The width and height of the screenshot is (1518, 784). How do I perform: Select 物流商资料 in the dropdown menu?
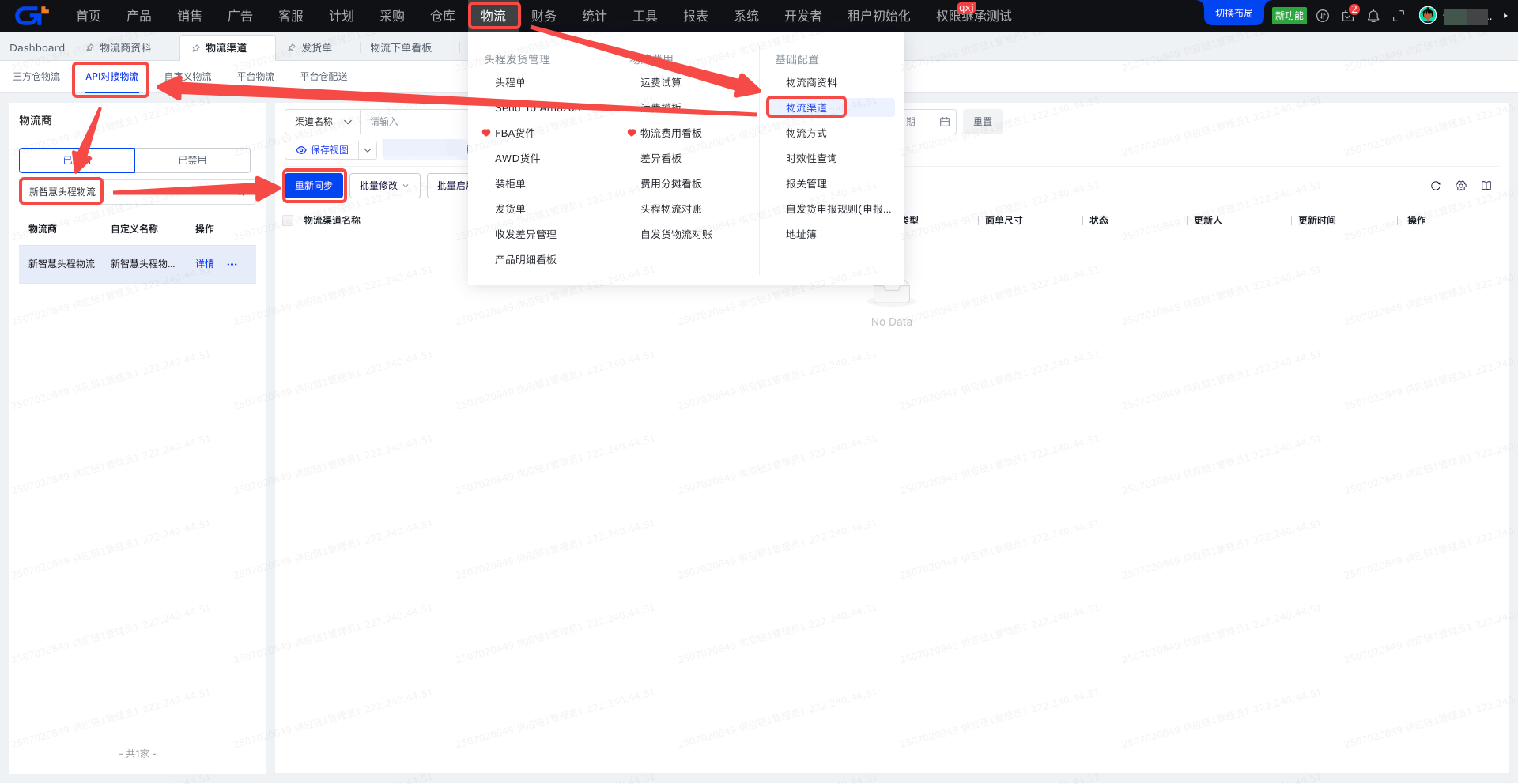click(x=811, y=82)
